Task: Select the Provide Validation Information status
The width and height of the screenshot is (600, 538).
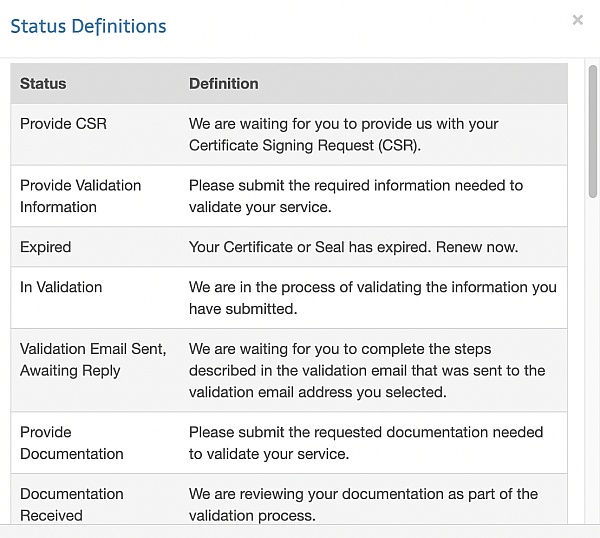Action: point(80,196)
